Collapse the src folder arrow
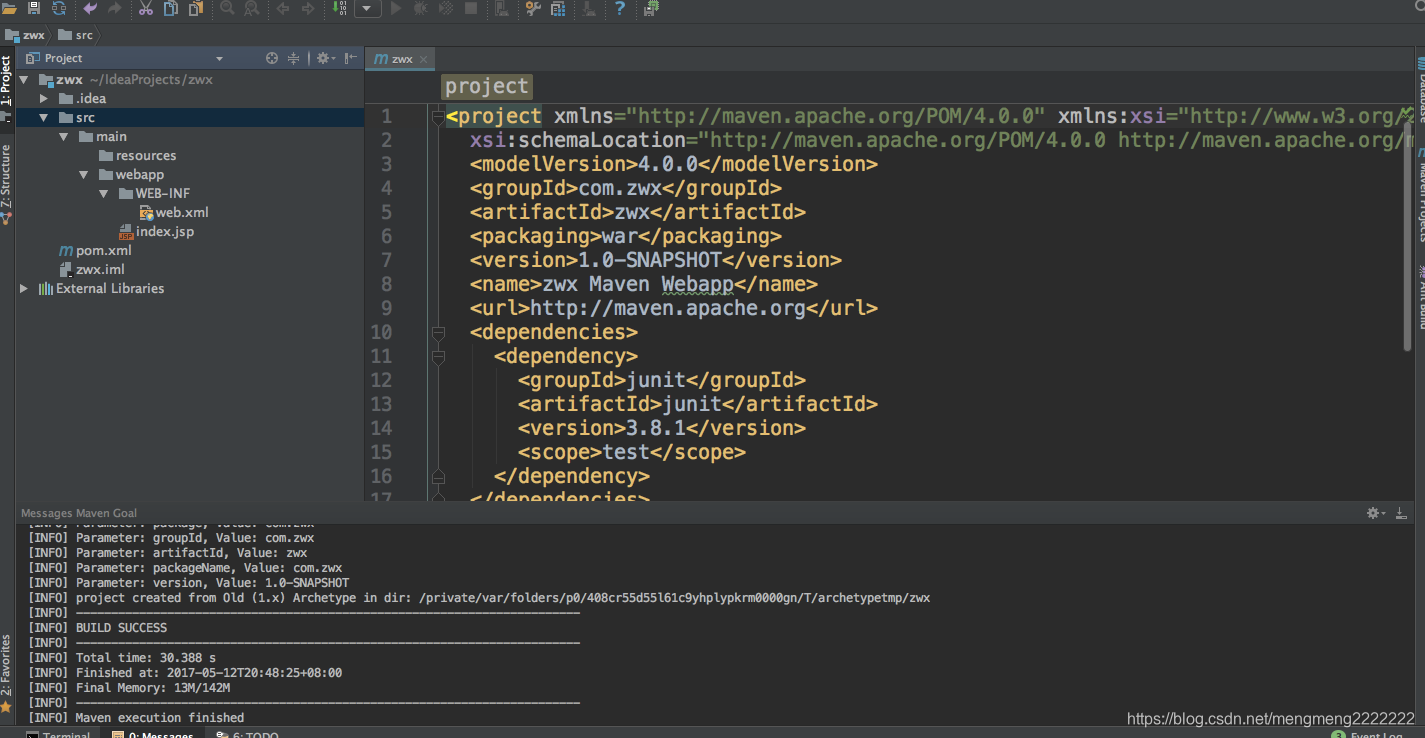 click(x=44, y=117)
